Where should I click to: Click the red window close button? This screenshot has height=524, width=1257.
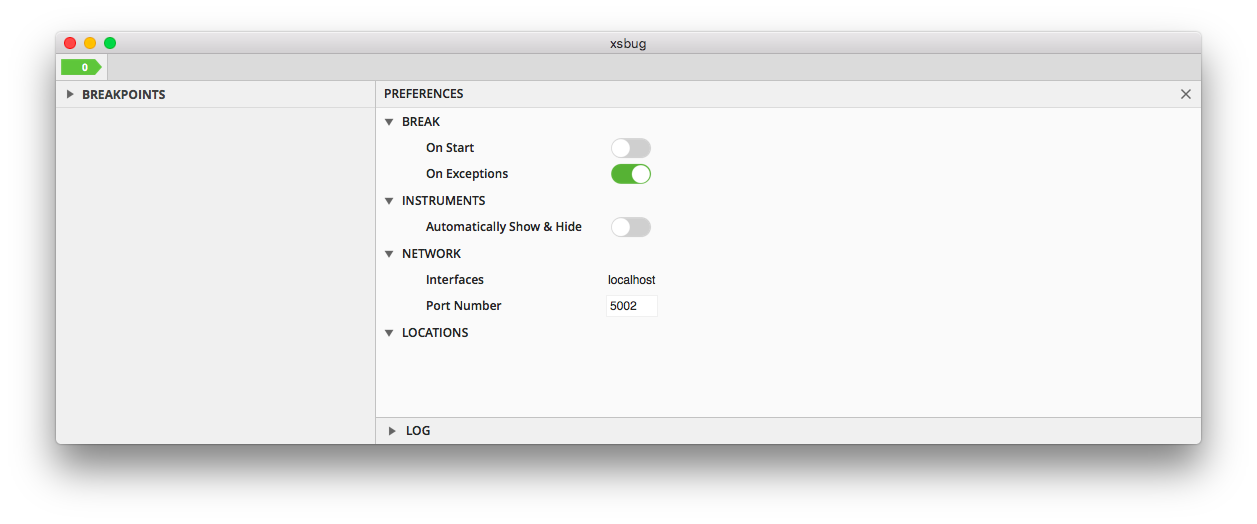(x=70, y=43)
